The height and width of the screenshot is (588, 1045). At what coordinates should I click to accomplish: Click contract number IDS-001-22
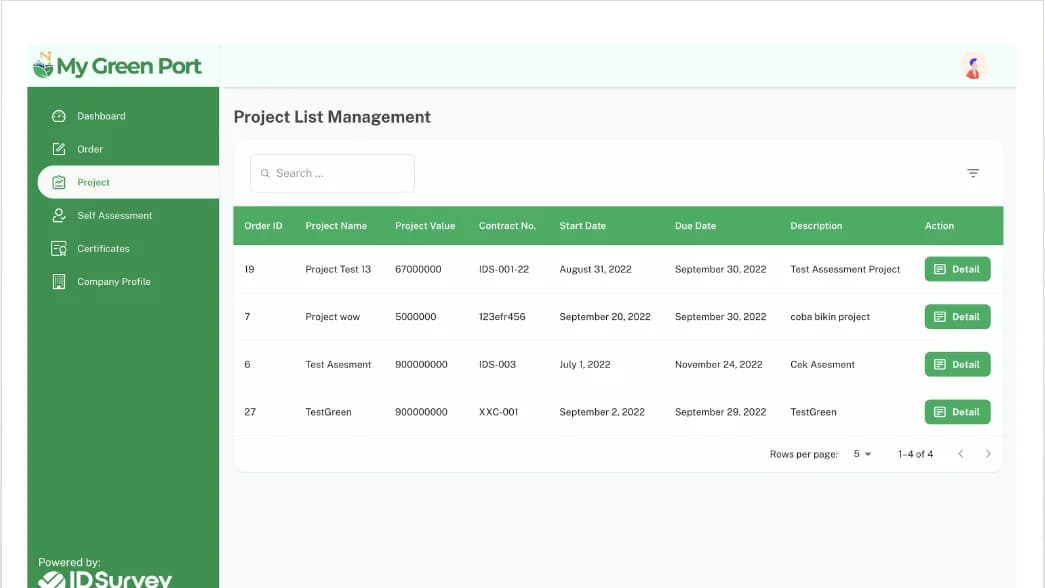click(504, 269)
